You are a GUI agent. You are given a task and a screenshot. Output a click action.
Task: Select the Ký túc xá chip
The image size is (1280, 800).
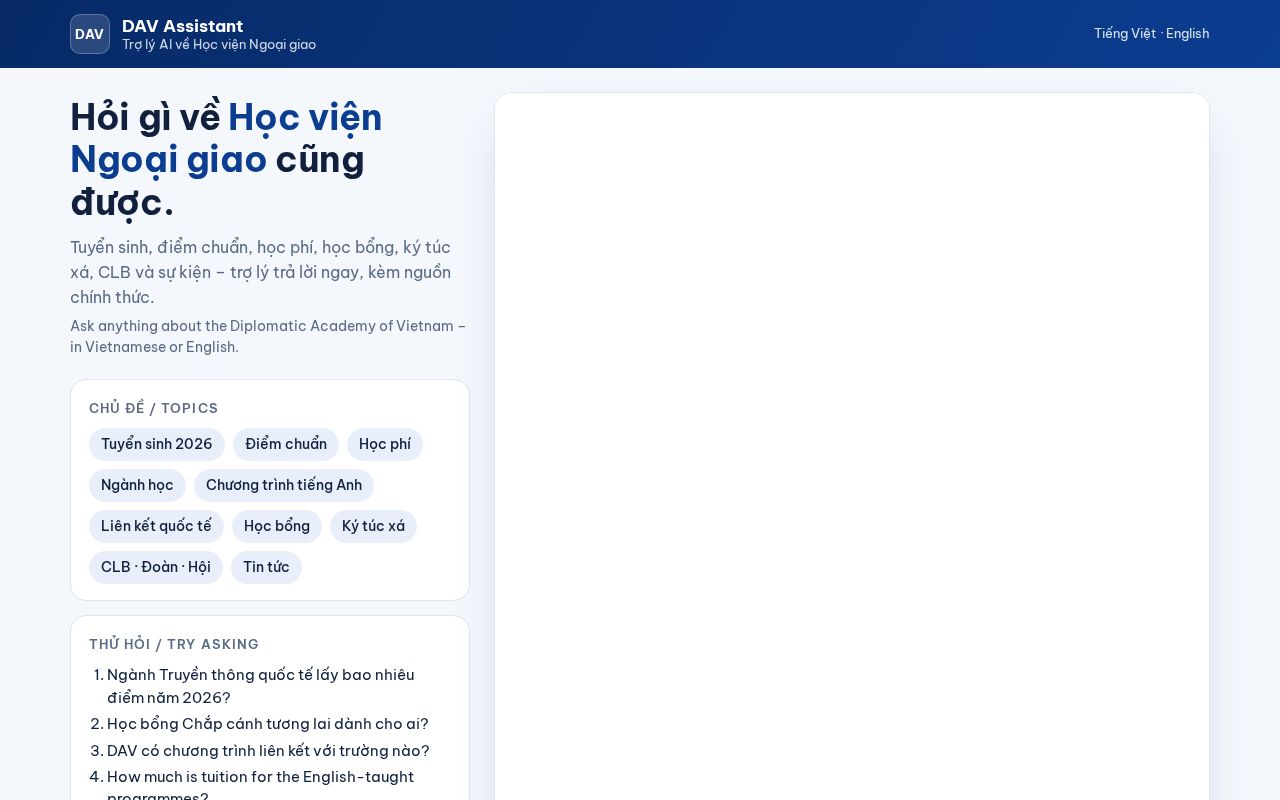[x=373, y=526]
